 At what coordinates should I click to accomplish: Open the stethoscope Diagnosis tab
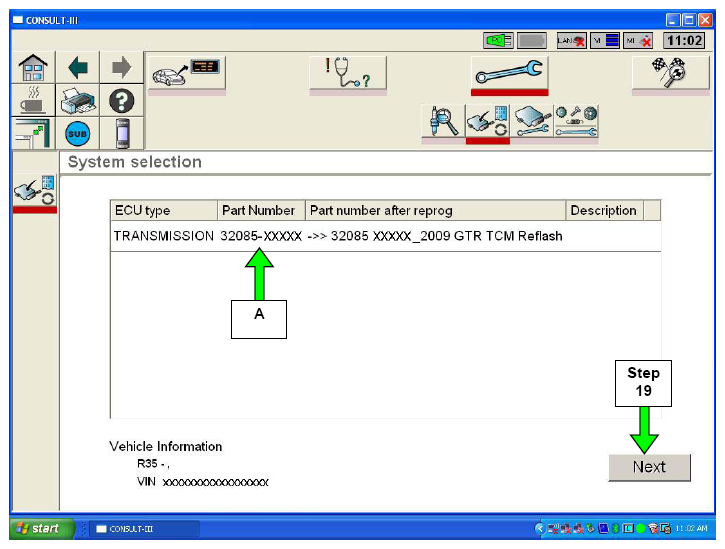pyautogui.click(x=347, y=72)
